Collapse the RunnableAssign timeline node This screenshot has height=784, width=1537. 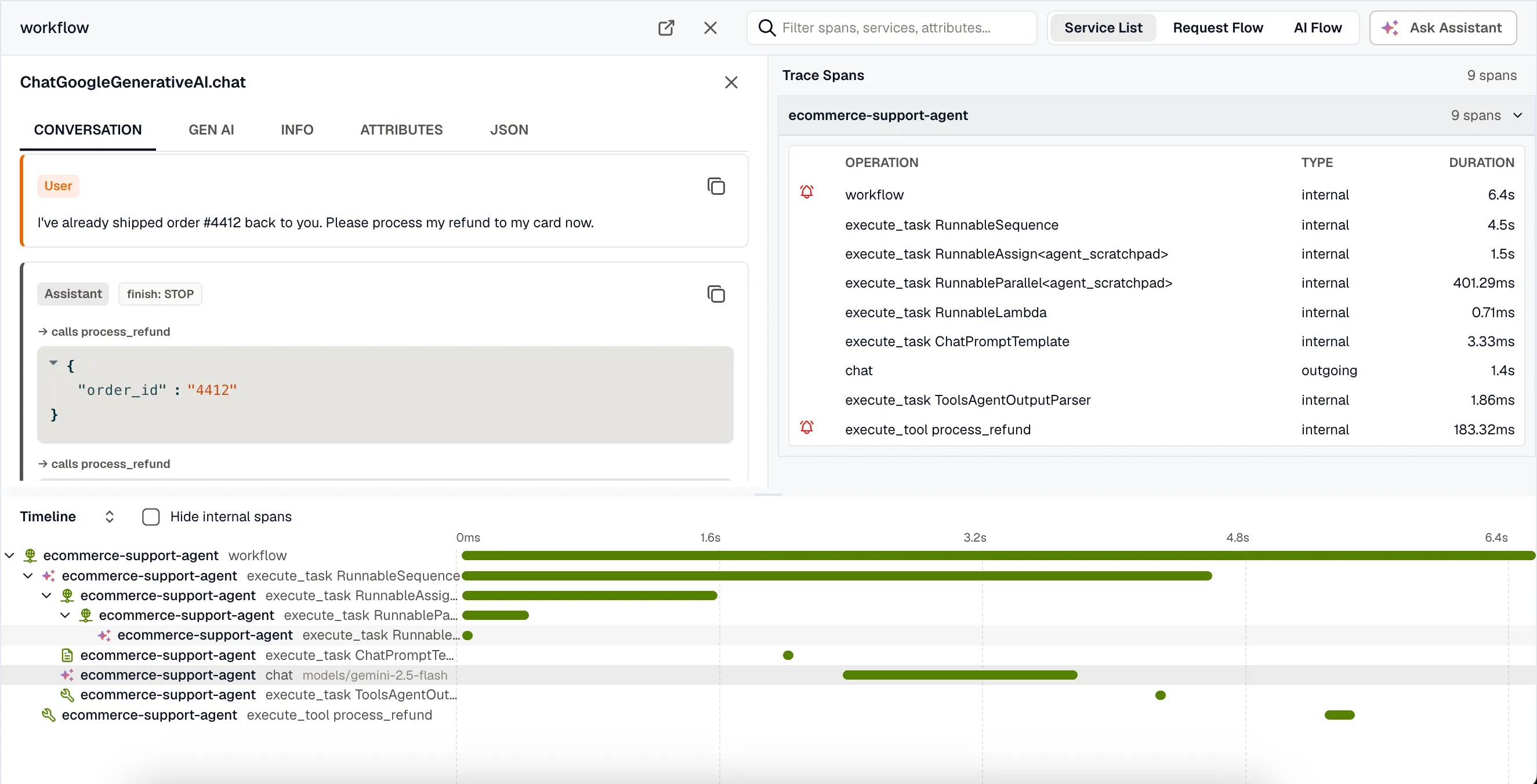[x=46, y=596]
